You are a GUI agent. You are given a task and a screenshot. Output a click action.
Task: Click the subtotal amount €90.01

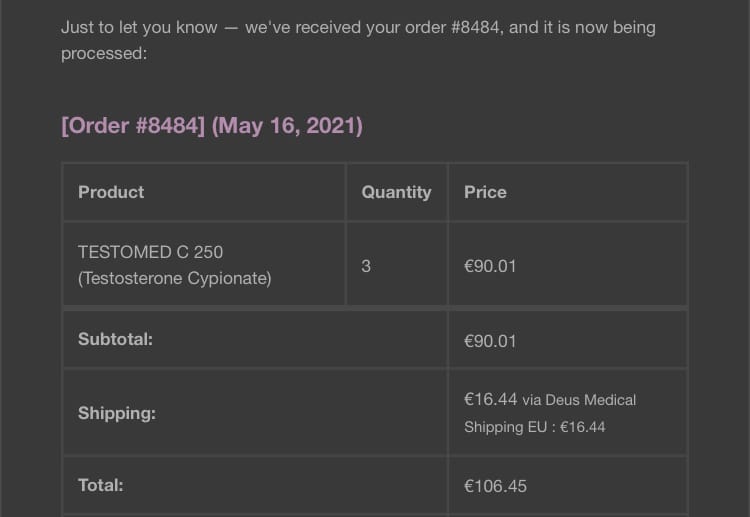[490, 341]
